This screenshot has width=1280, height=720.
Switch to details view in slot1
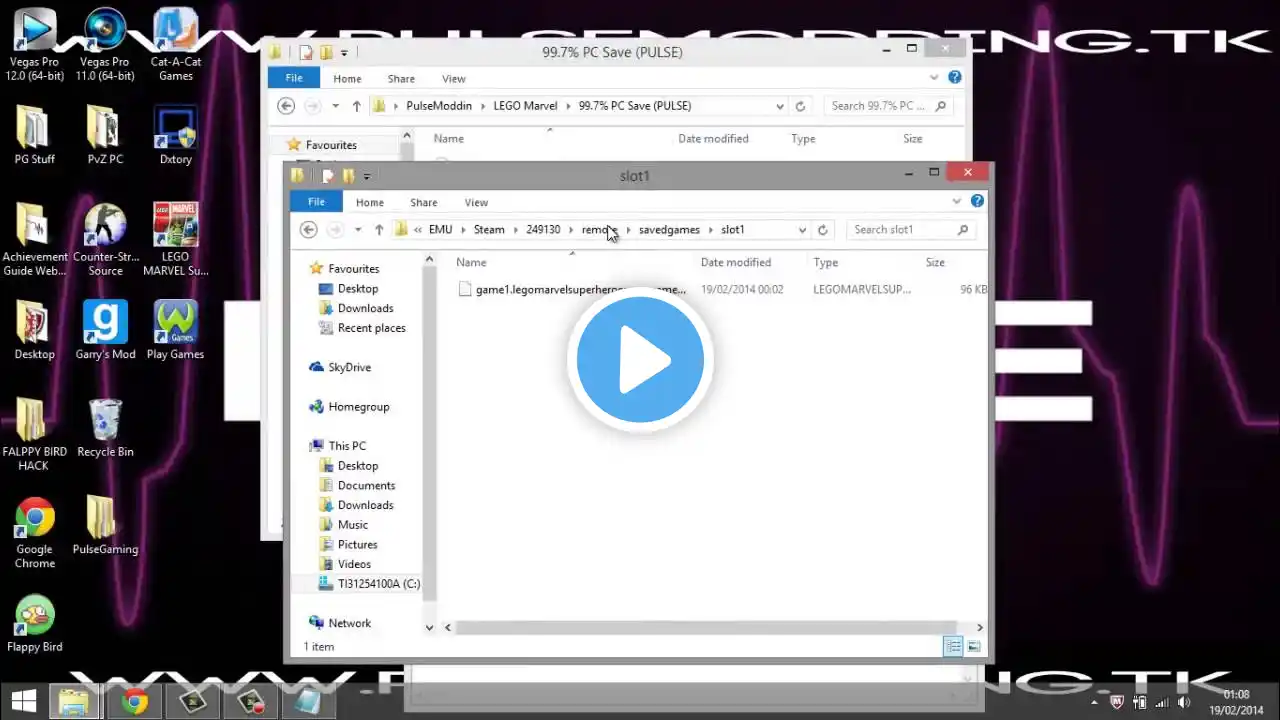pyautogui.click(x=953, y=647)
